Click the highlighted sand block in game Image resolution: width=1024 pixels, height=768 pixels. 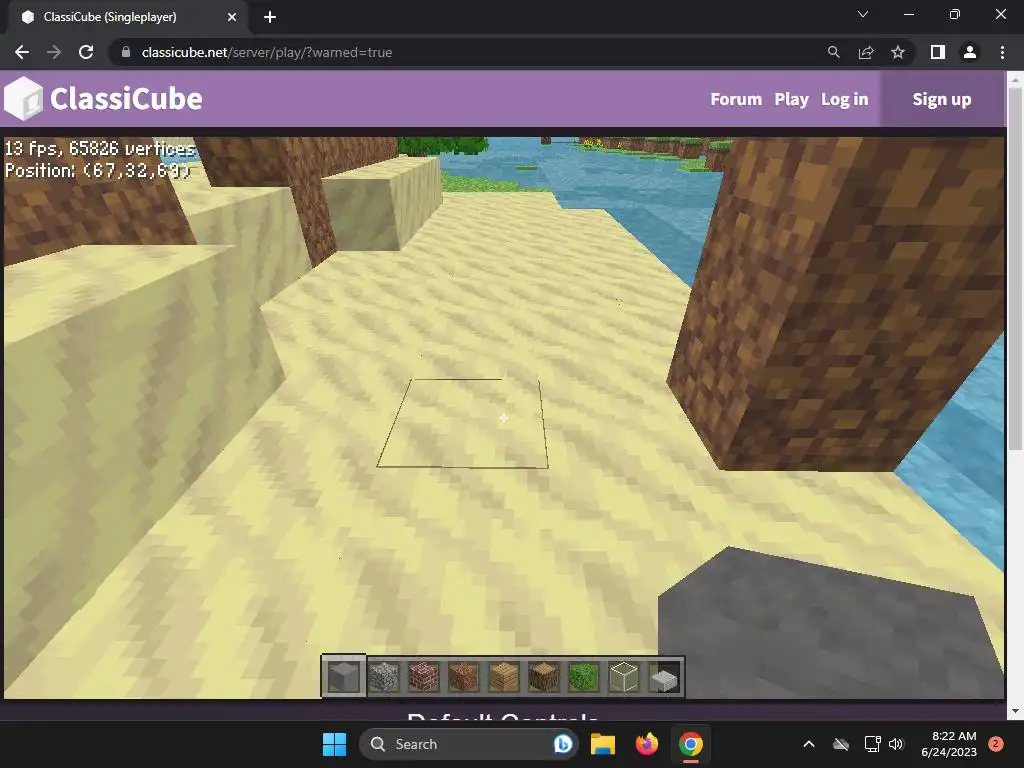click(462, 423)
